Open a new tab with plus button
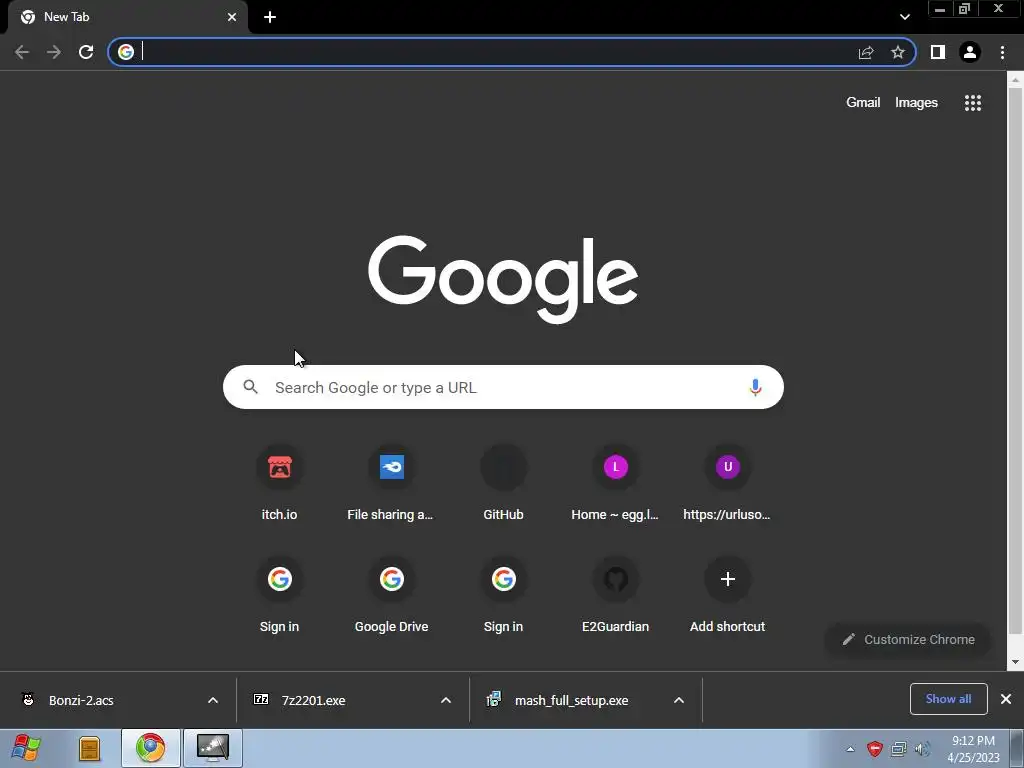The height and width of the screenshot is (768, 1024). pos(270,17)
